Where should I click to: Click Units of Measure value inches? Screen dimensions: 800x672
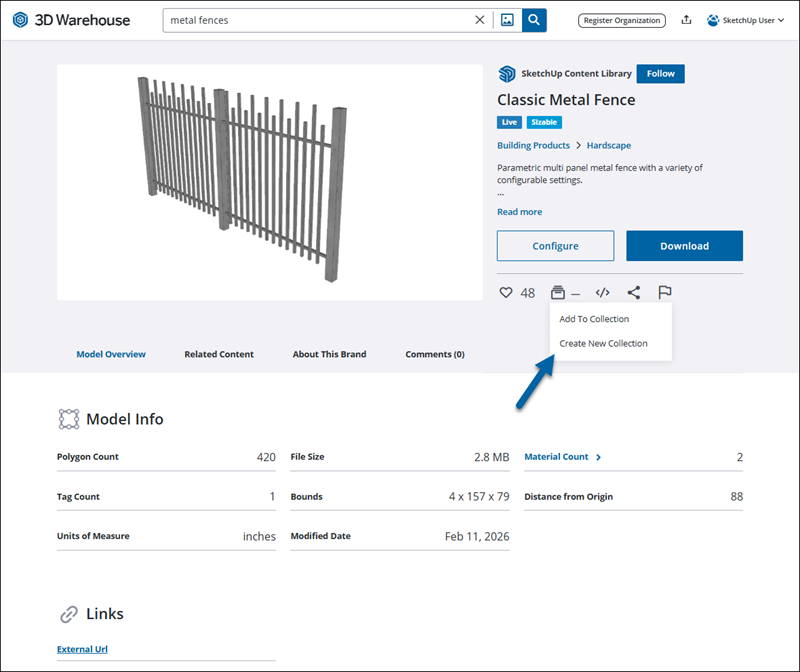(x=259, y=536)
